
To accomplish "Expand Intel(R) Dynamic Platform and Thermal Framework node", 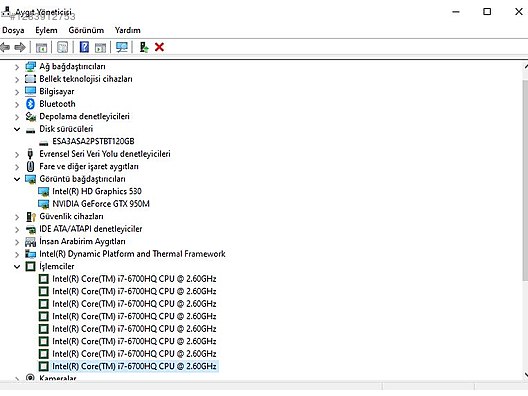I will [17, 255].
